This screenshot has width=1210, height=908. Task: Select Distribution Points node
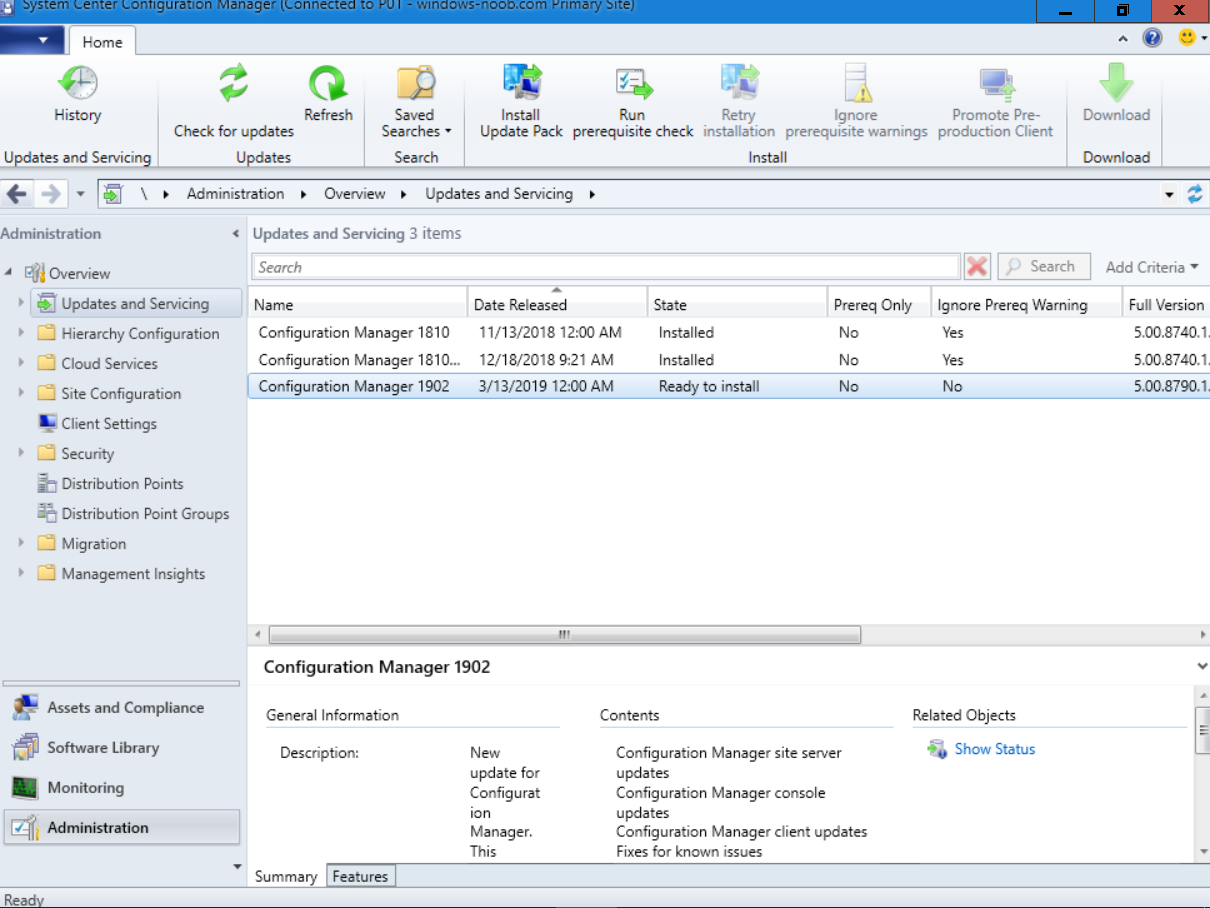122,483
